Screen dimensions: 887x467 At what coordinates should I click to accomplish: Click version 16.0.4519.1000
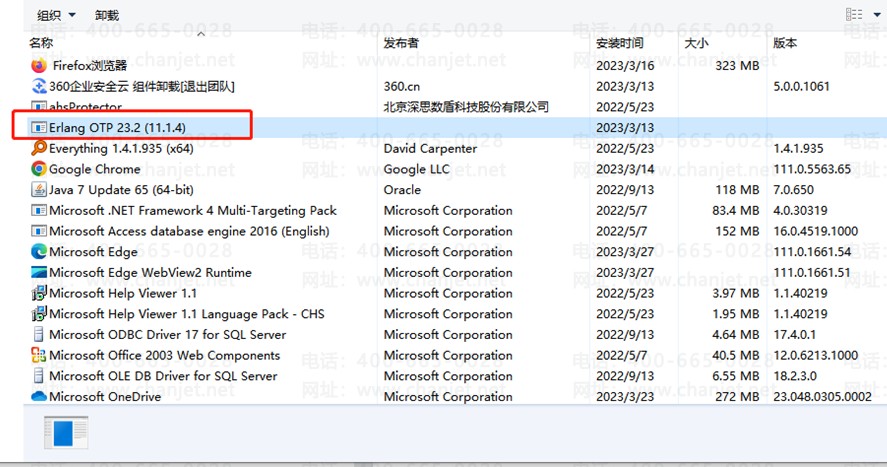tap(816, 231)
